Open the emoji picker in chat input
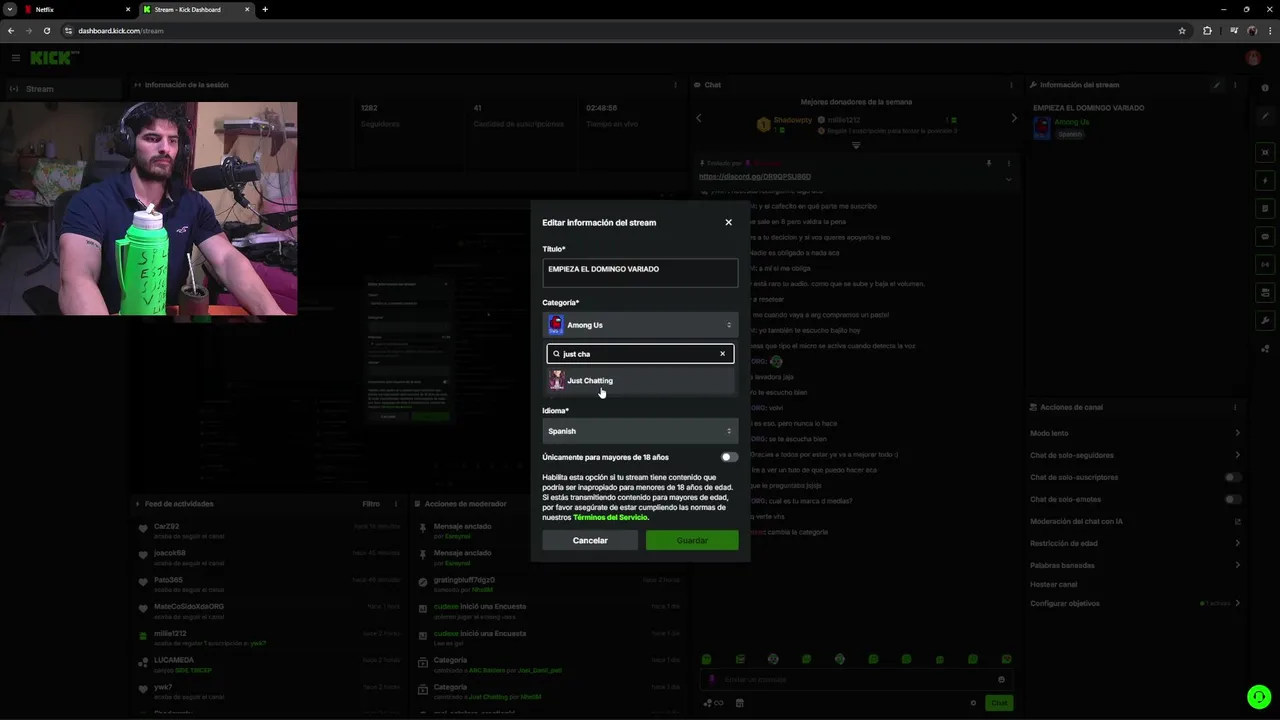Viewport: 1280px width, 720px height. (1001, 680)
